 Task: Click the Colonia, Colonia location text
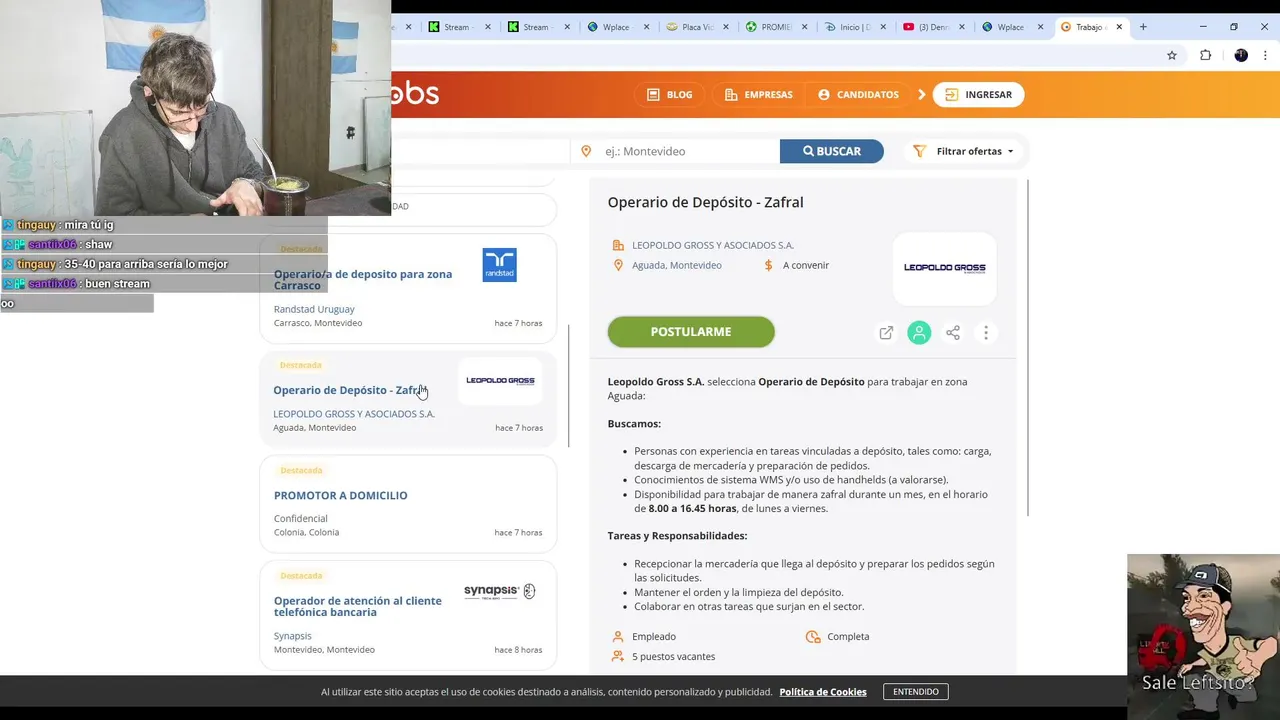point(306,532)
